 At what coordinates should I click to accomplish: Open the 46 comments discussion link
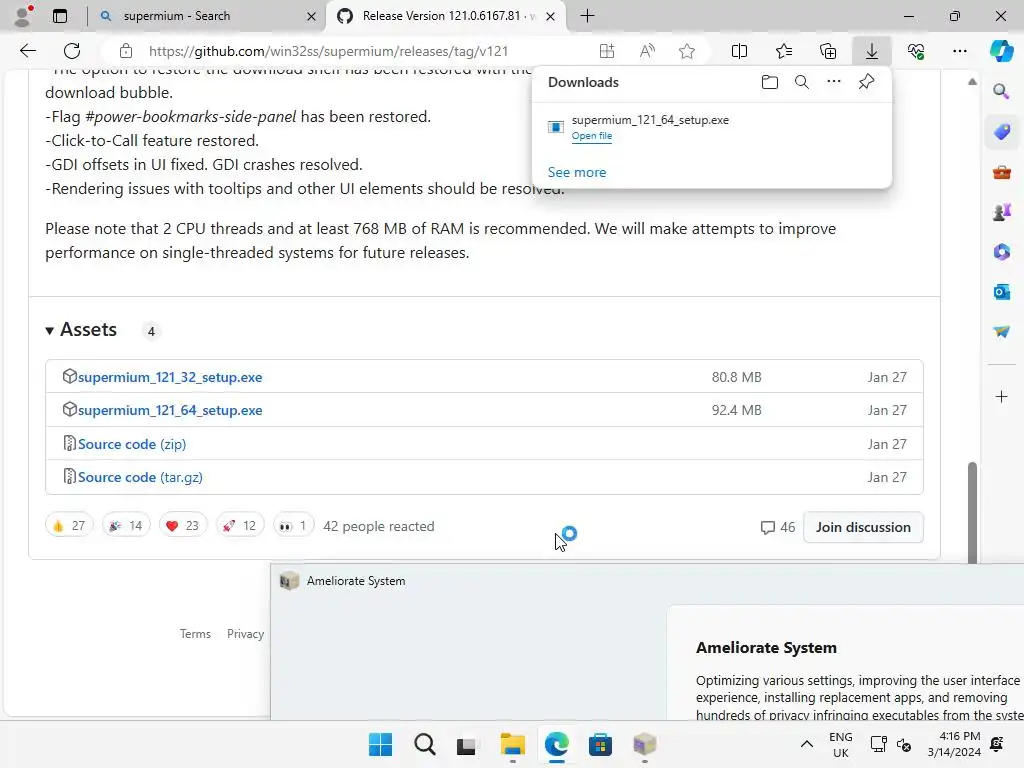coord(778,527)
